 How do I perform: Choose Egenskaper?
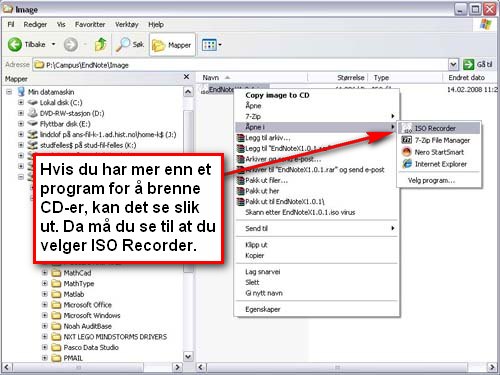point(263,309)
